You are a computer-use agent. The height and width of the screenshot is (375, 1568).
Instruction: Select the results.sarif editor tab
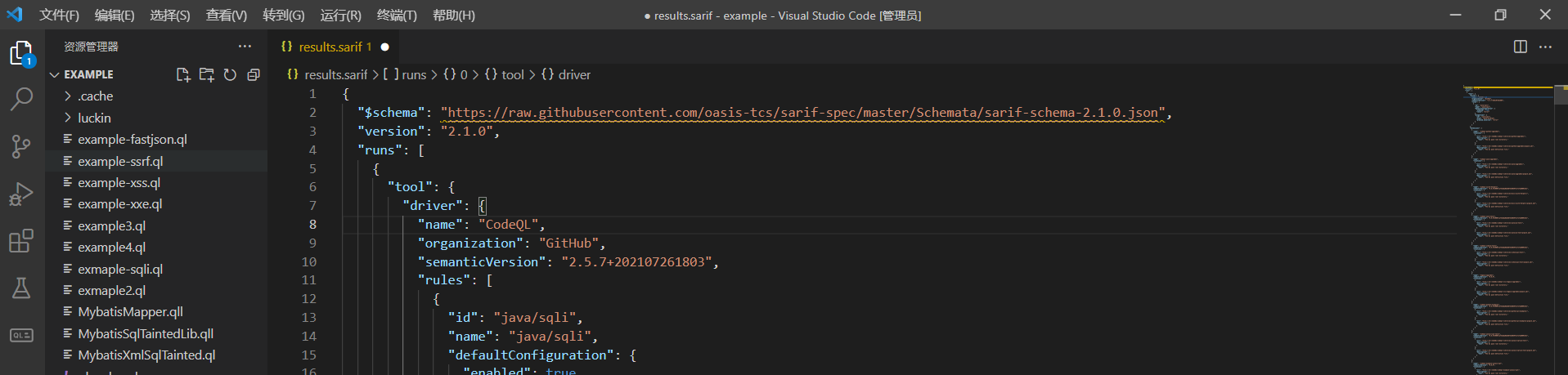pos(334,47)
